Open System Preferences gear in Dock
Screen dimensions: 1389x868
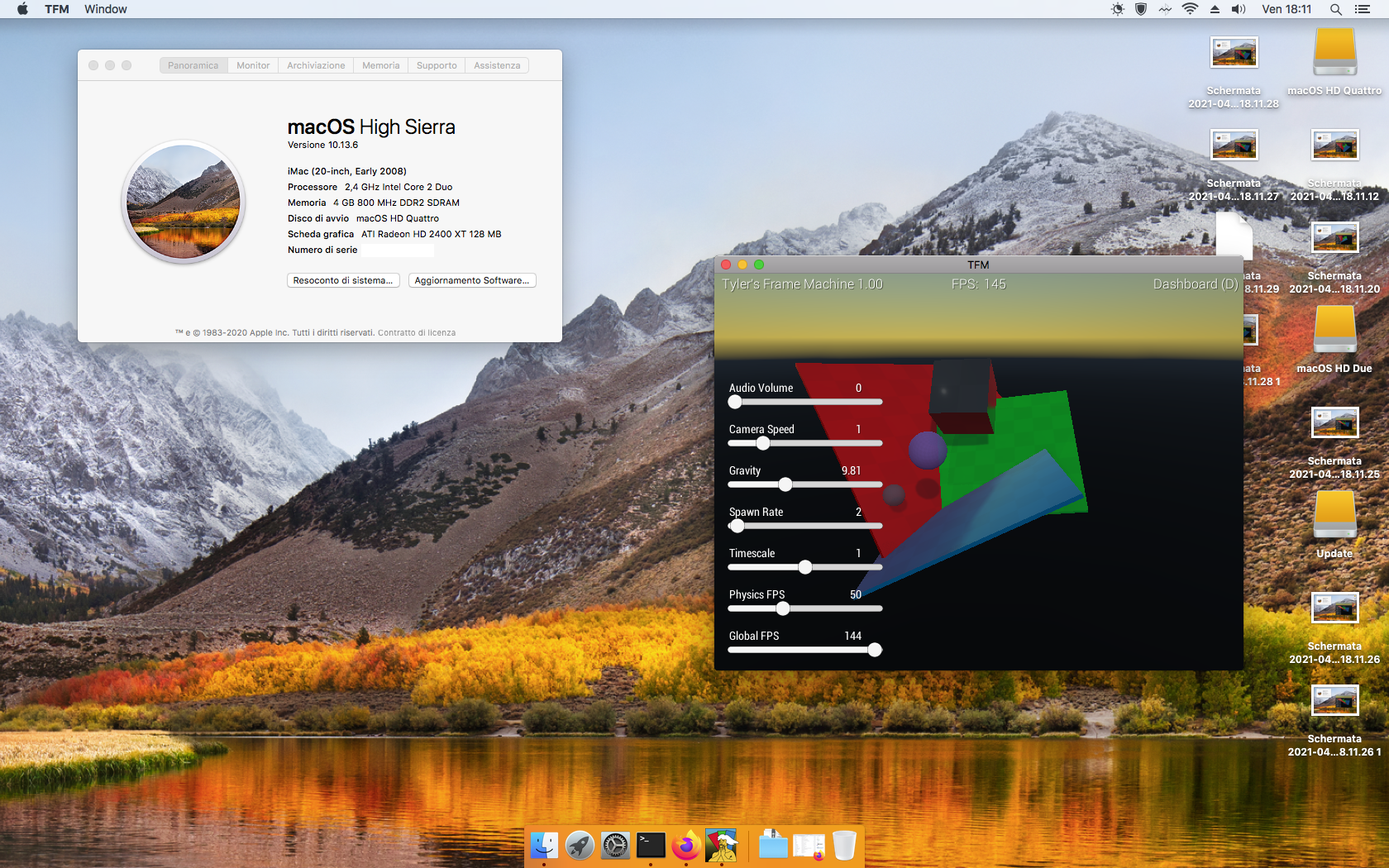[615, 846]
